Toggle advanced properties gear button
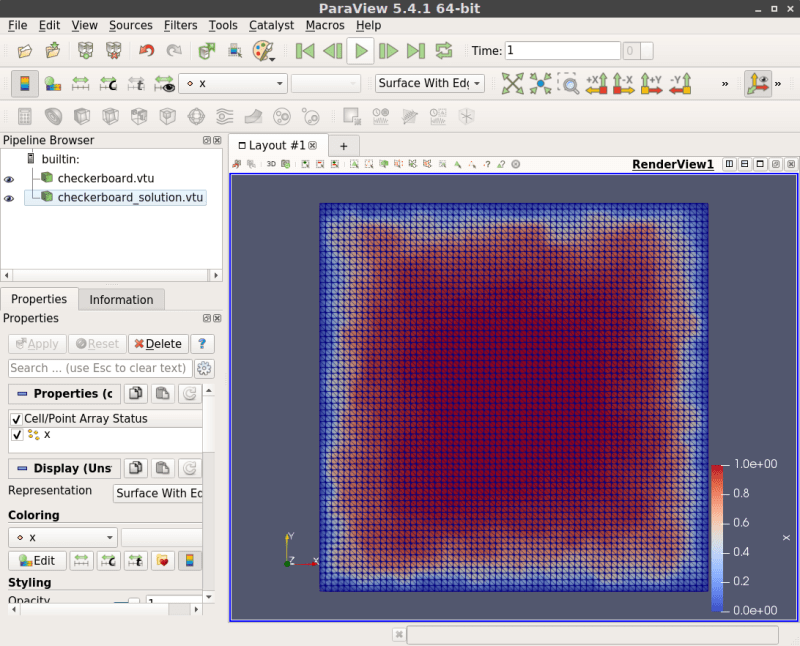The image size is (800, 646). [x=204, y=368]
